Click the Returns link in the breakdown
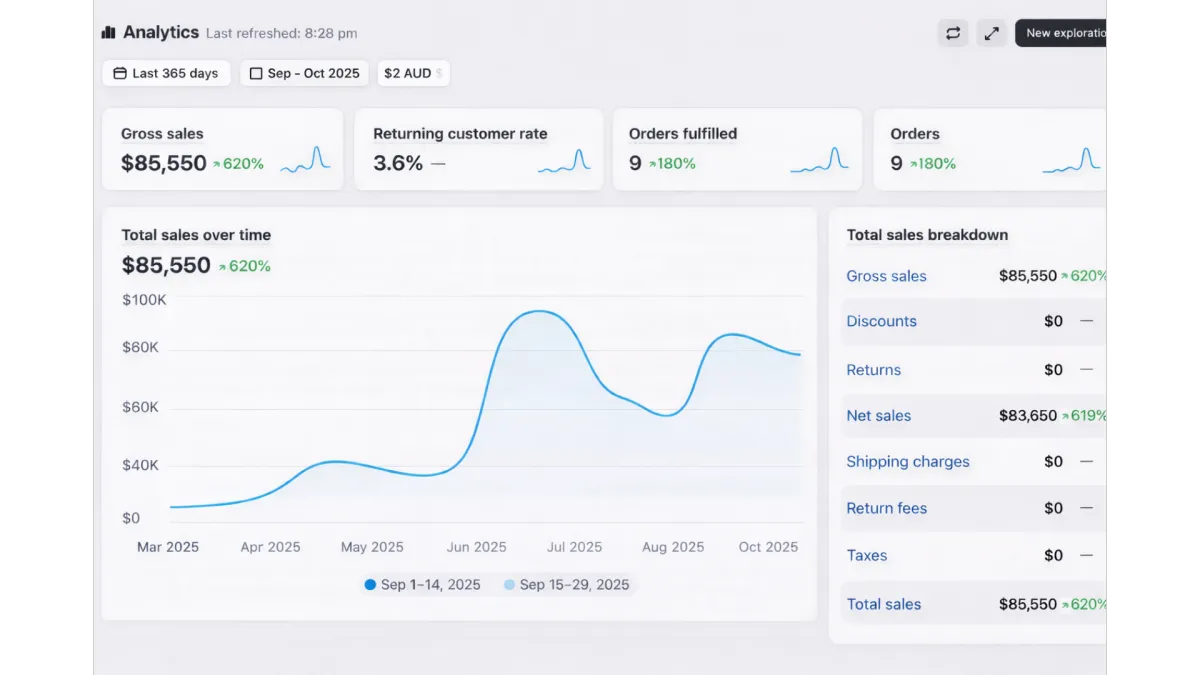Screen dimensions: 1200x675 (873, 370)
